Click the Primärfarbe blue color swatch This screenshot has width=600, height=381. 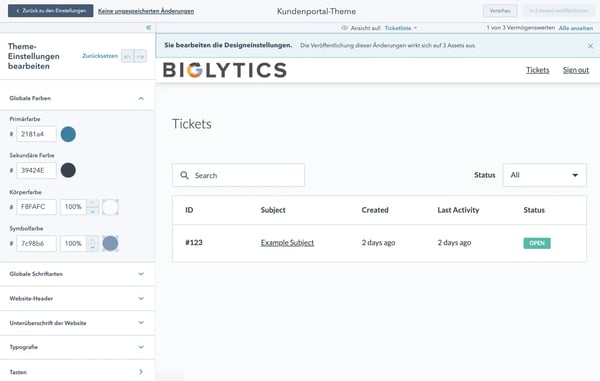coord(68,134)
